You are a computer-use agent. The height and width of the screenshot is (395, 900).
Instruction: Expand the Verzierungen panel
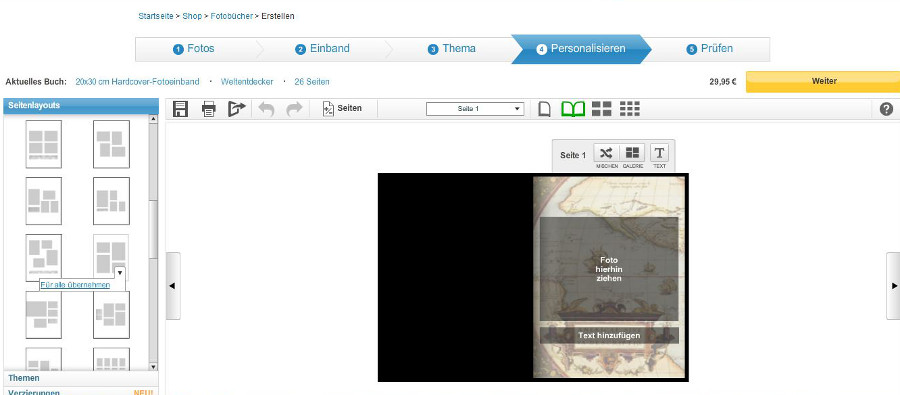pyautogui.click(x=81, y=392)
